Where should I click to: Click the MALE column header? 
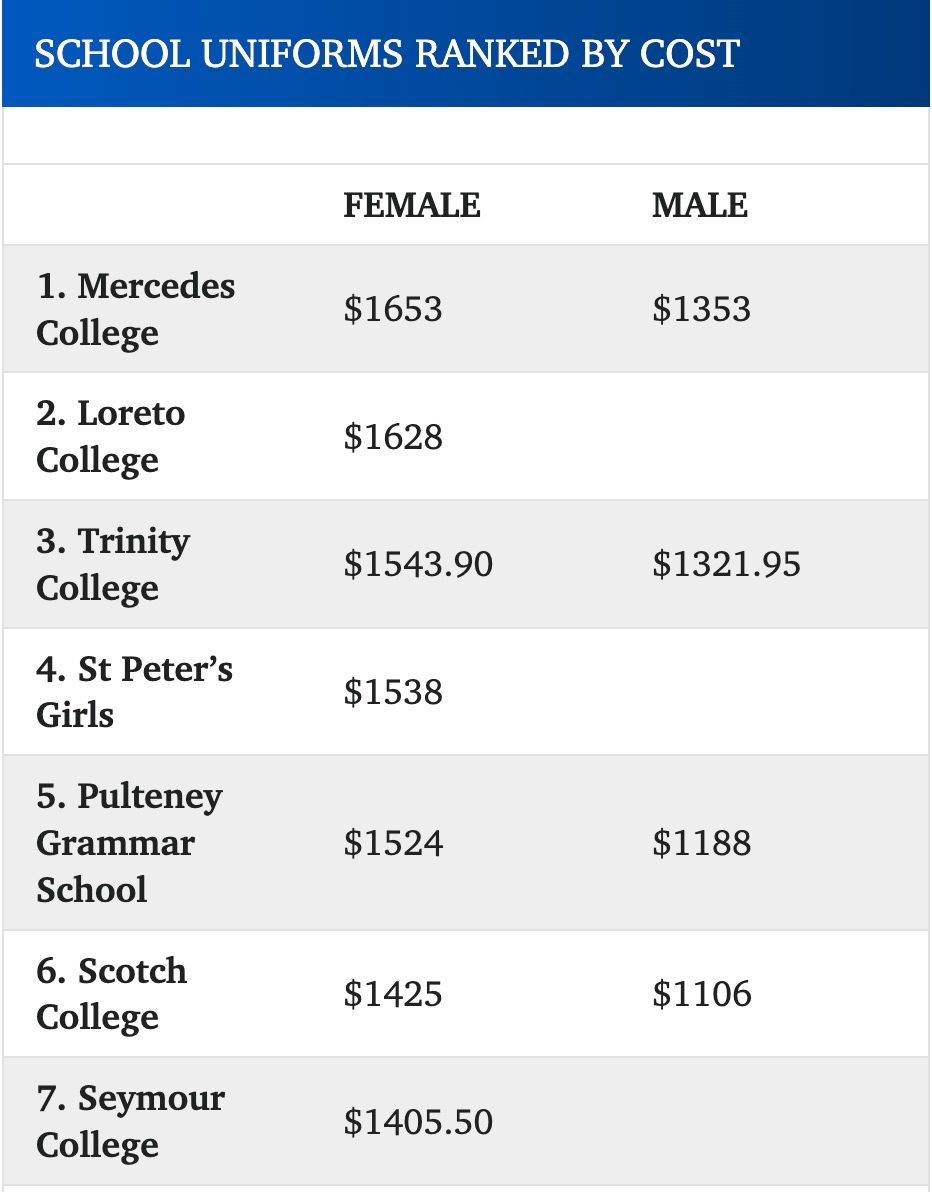tap(699, 205)
